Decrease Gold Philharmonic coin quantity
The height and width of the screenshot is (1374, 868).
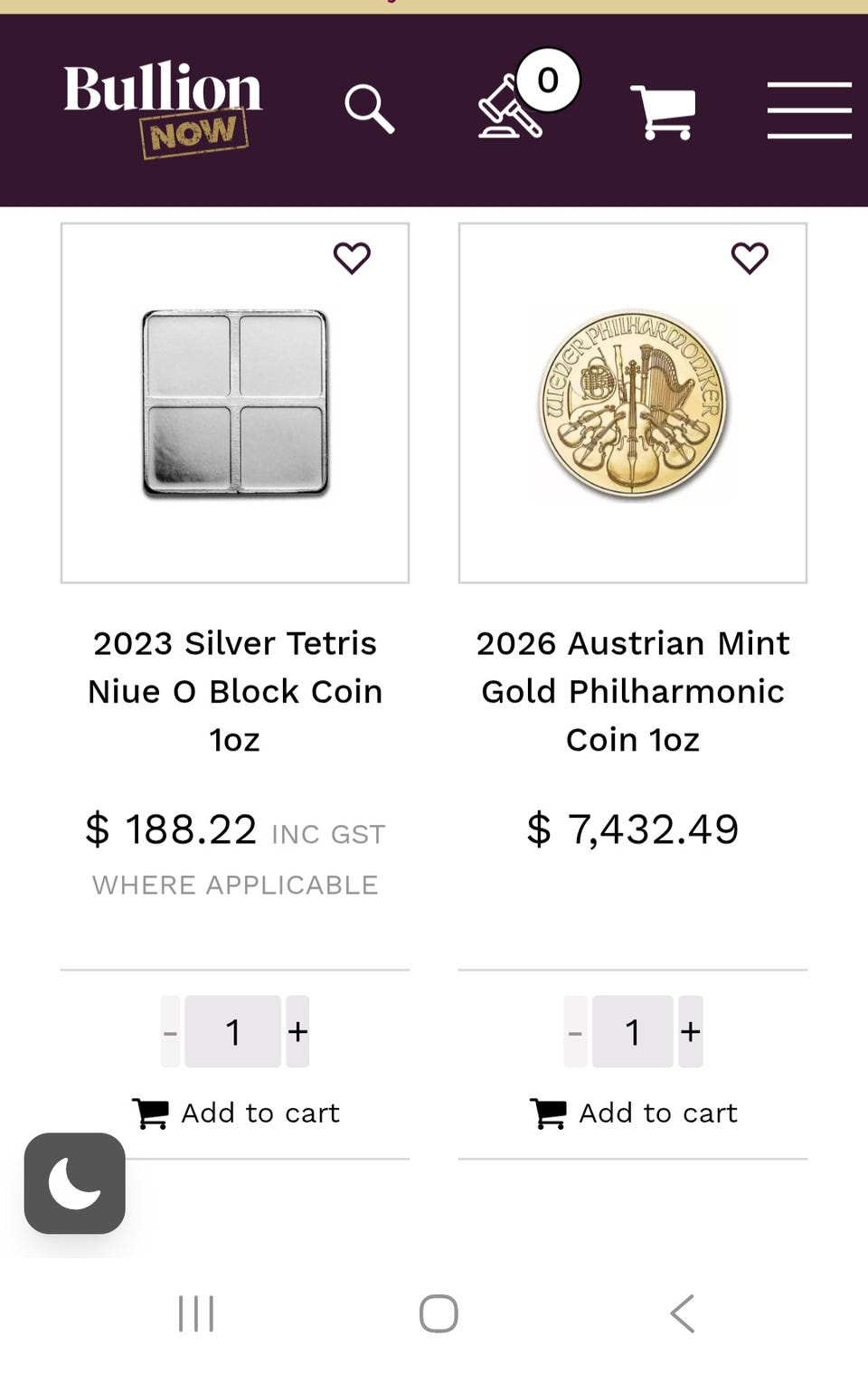(x=575, y=1032)
